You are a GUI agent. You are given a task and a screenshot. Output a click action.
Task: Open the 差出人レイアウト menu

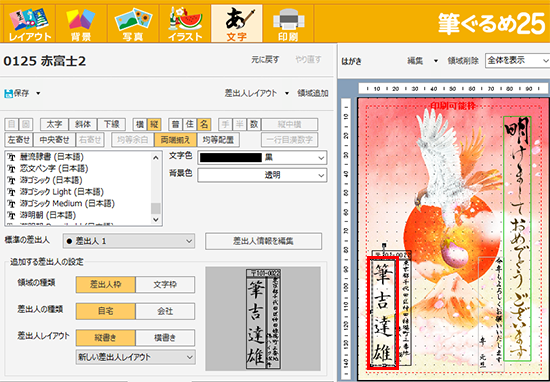tap(251, 93)
